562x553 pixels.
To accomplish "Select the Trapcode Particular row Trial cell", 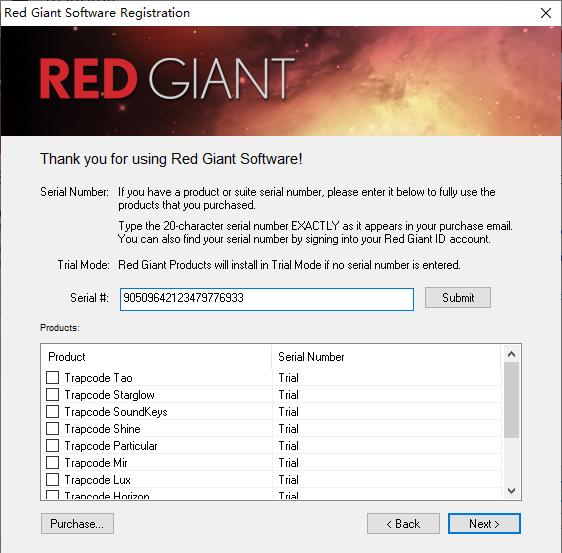I will point(289,446).
